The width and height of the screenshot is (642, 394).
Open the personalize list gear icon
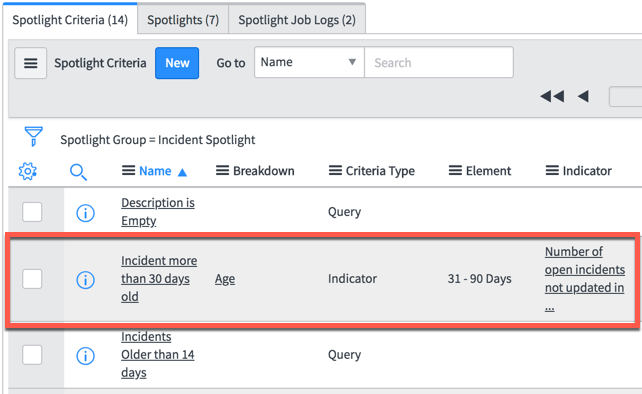click(x=27, y=171)
